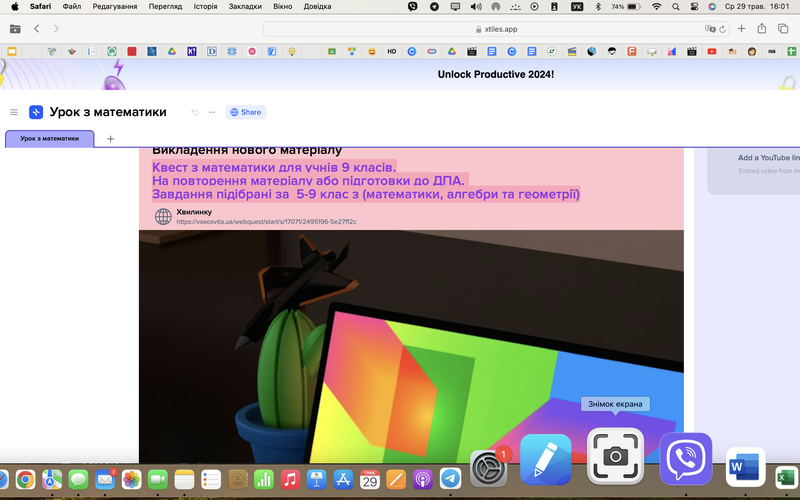
Task: Add a new page tab with plus
Action: [110, 138]
